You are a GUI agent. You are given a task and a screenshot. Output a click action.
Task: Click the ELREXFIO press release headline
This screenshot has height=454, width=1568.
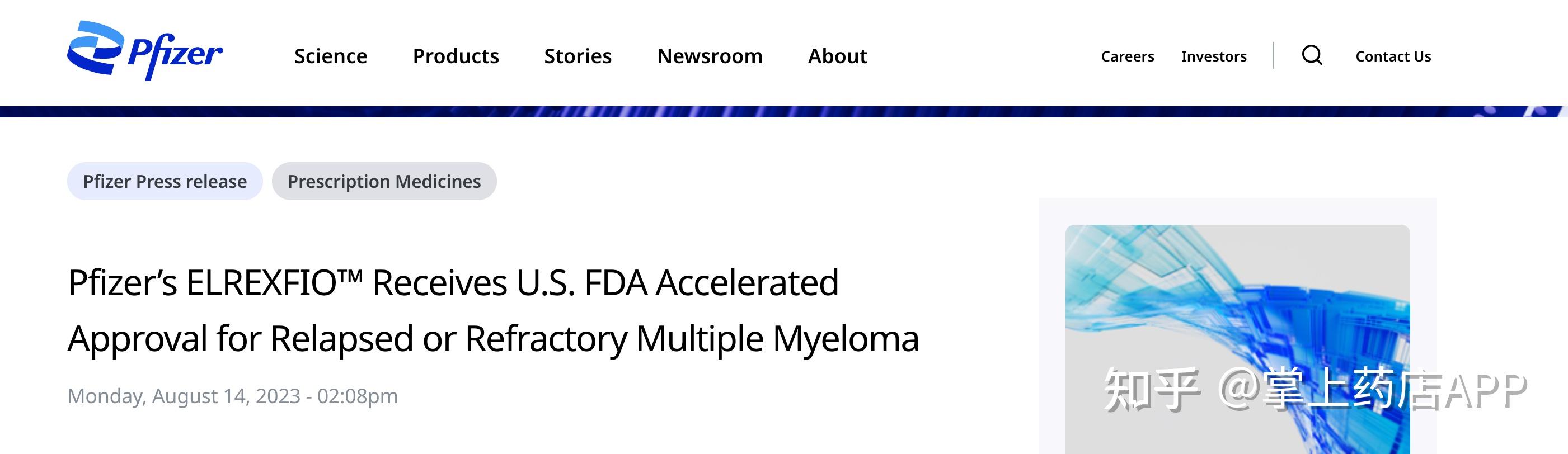tap(493, 310)
